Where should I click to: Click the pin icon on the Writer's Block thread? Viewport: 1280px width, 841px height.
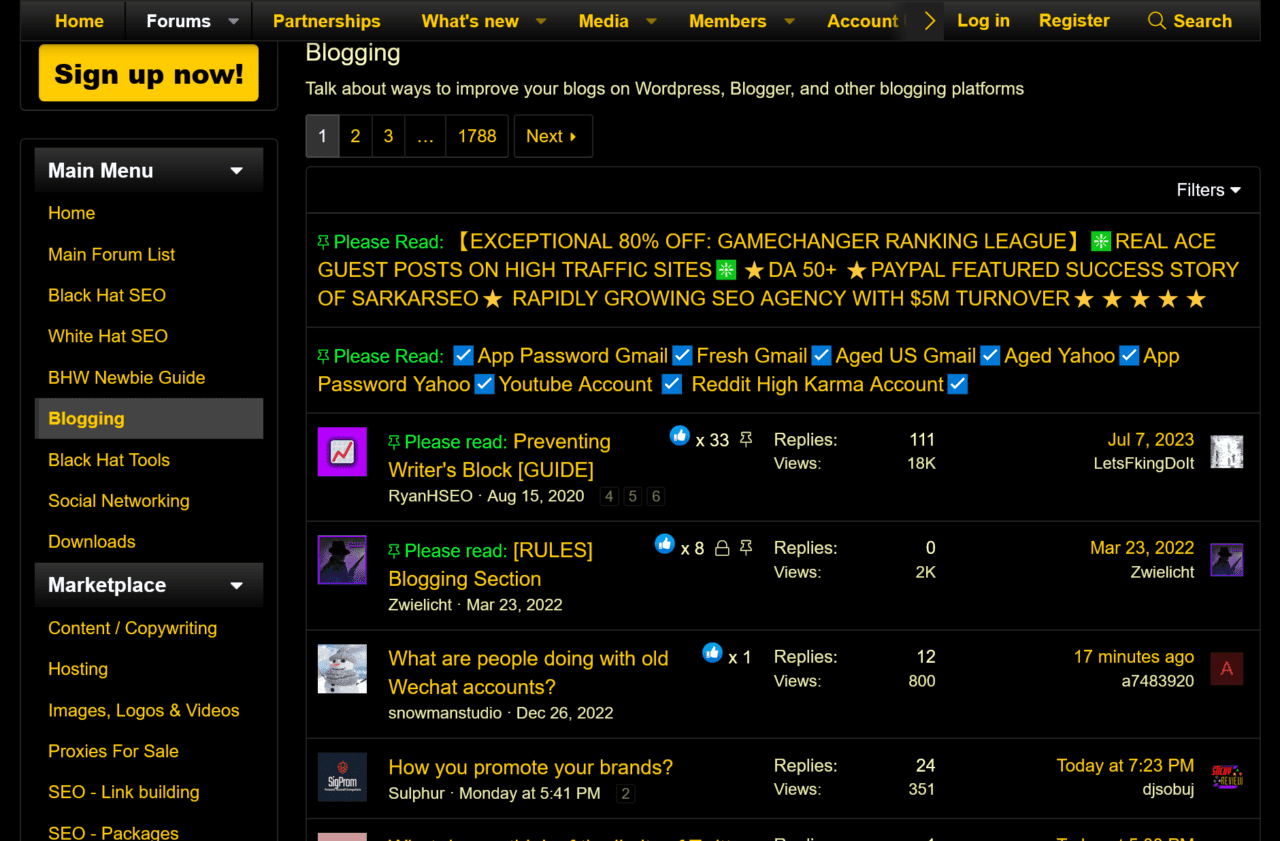click(x=746, y=439)
